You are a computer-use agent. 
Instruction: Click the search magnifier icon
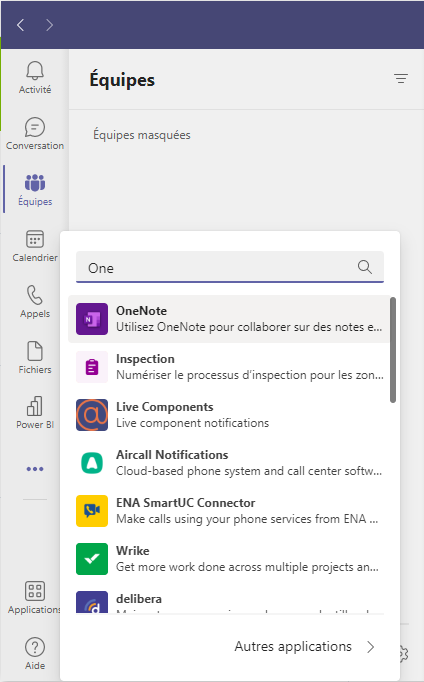[x=365, y=267]
